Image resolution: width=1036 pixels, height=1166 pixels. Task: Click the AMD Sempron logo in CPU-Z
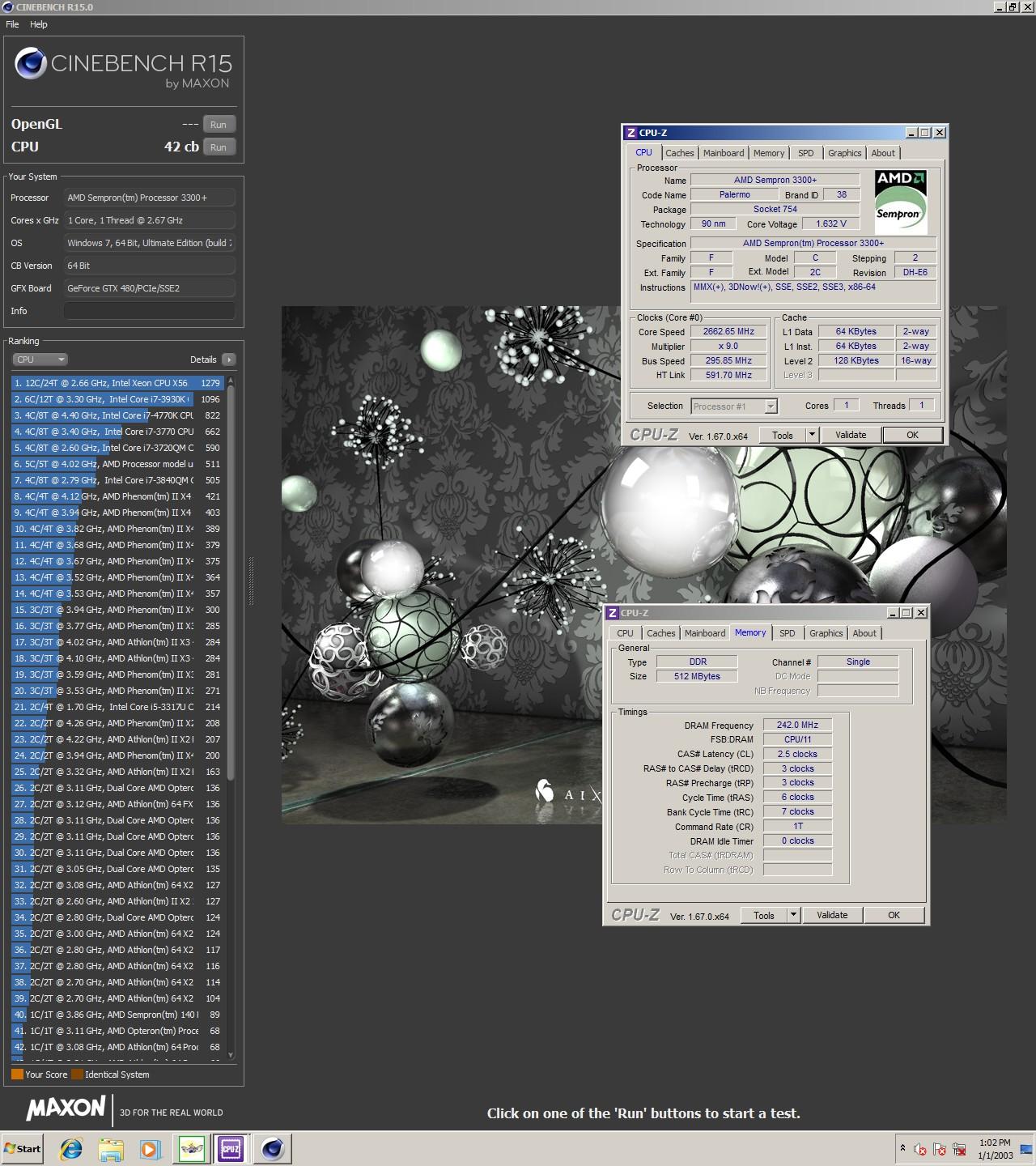(x=900, y=202)
